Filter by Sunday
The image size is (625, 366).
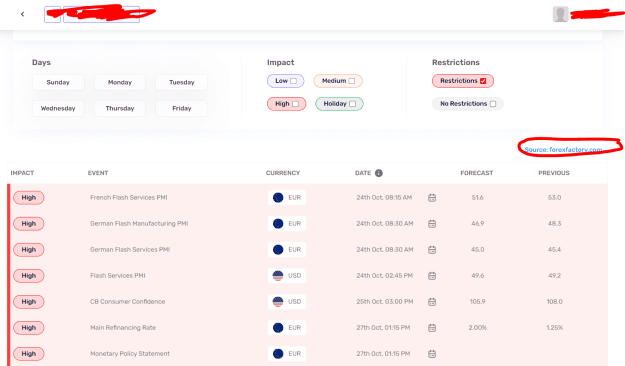tap(58, 83)
